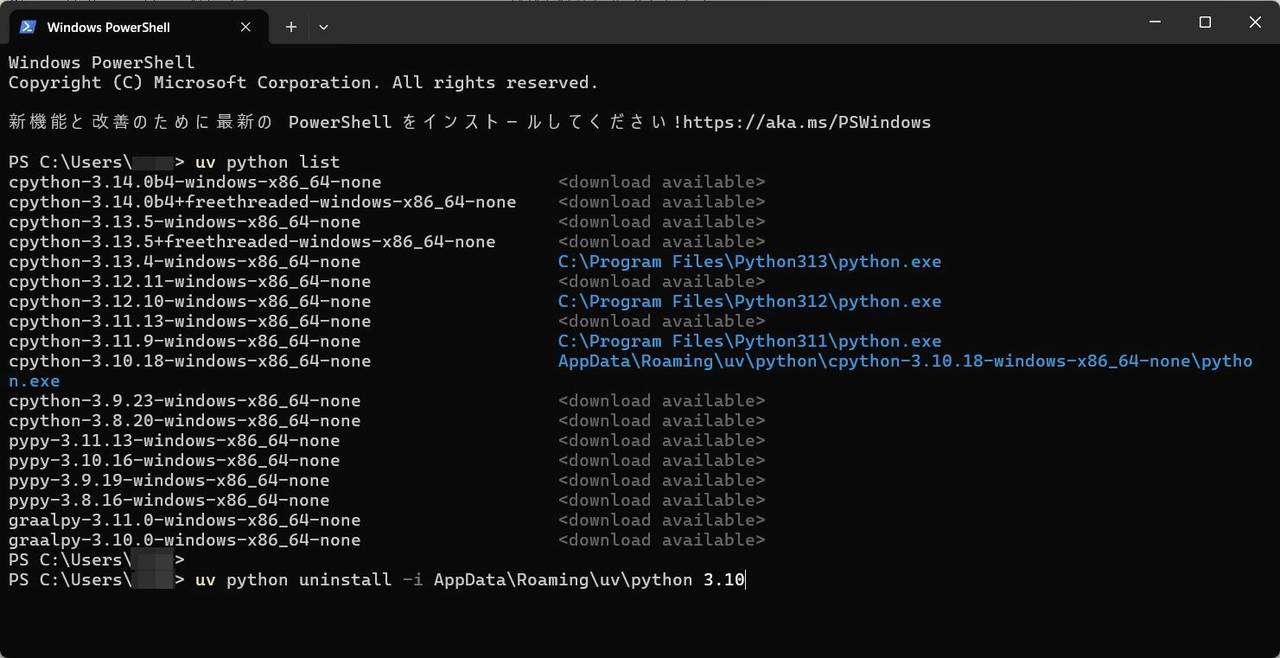Click "<download available>" beside cpython-3.9.23
Screen dimensions: 1280x658
(x=662, y=401)
